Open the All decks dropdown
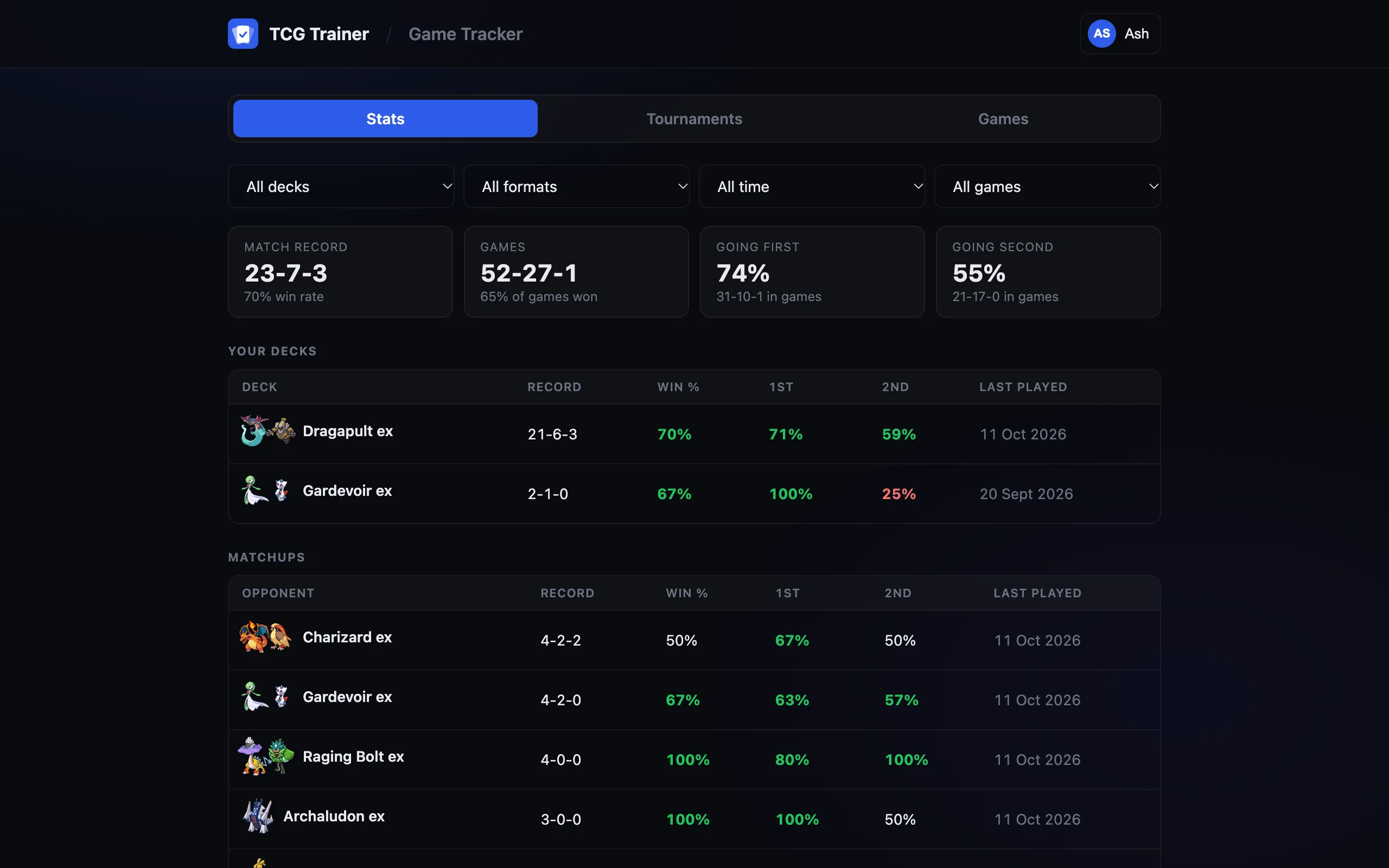 (x=341, y=187)
